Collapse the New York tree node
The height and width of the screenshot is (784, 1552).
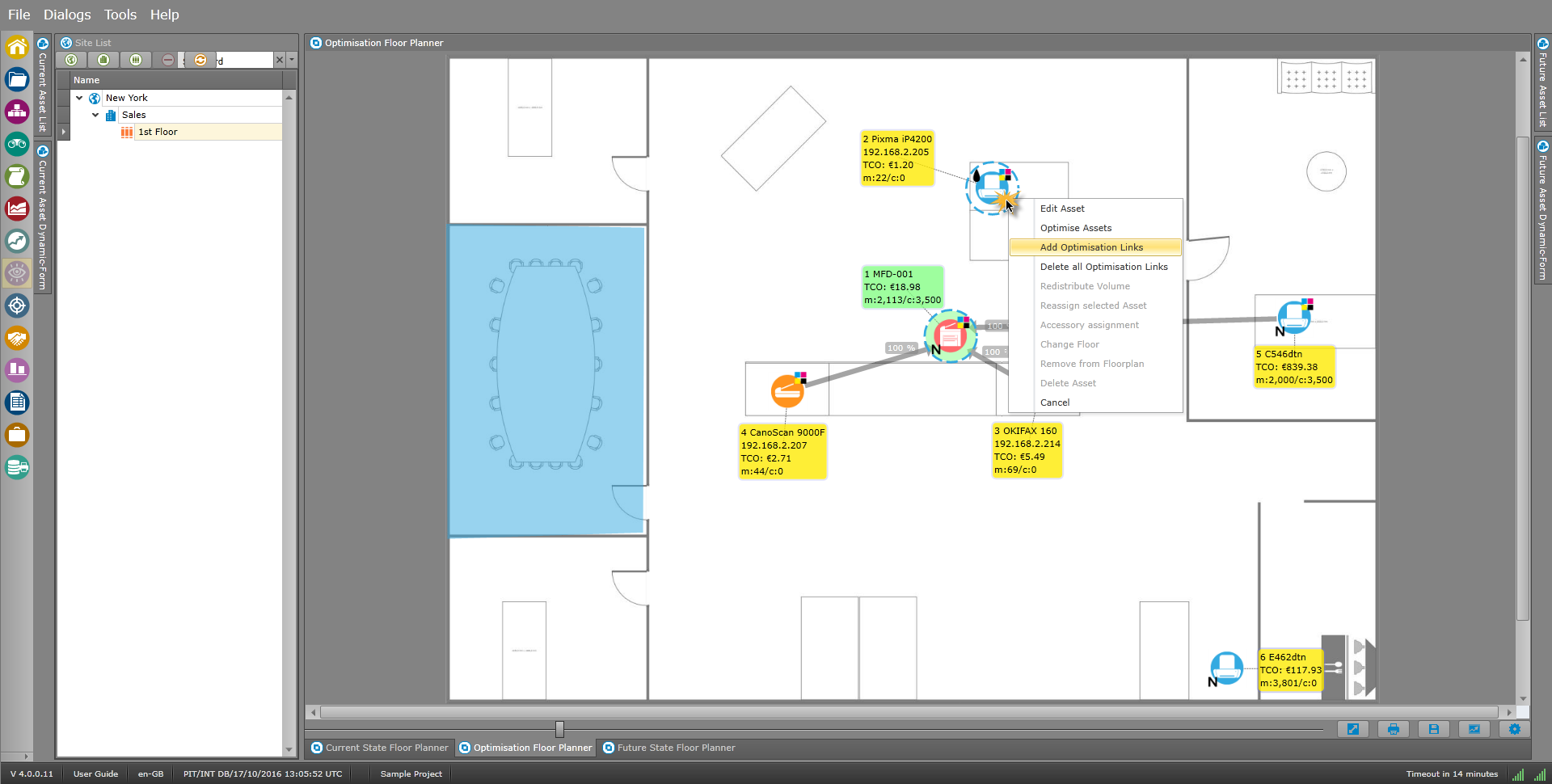79,98
